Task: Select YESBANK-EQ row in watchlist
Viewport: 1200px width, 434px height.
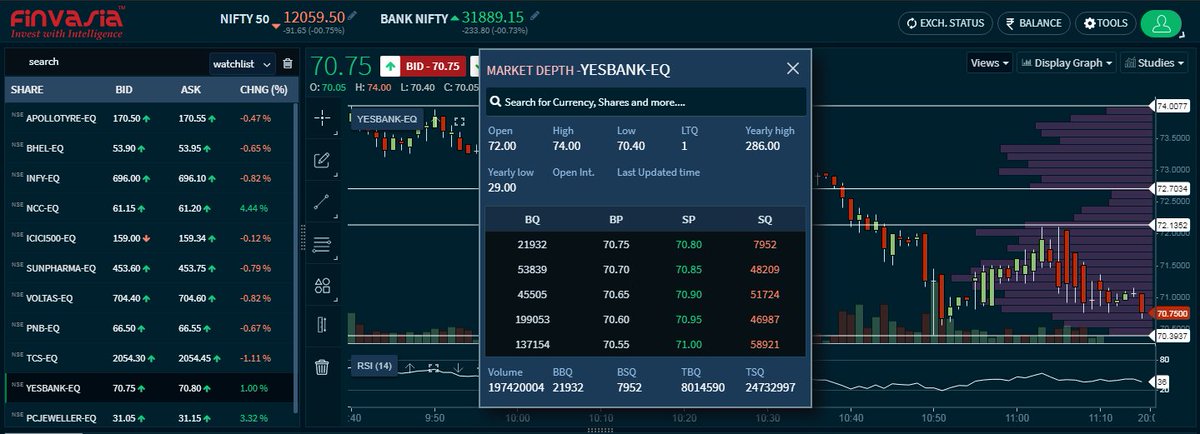Action: (x=150, y=388)
